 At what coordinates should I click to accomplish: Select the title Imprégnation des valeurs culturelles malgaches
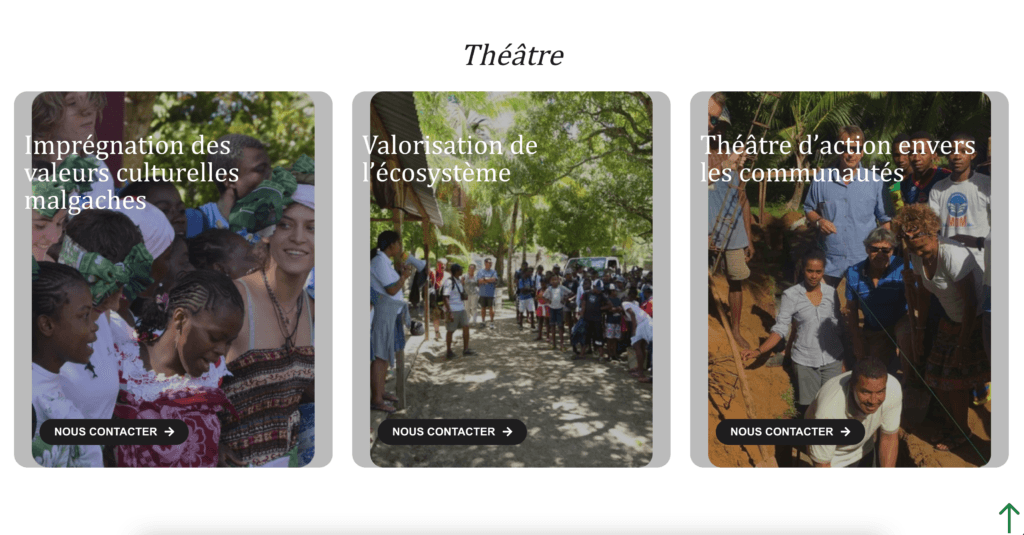coord(132,172)
